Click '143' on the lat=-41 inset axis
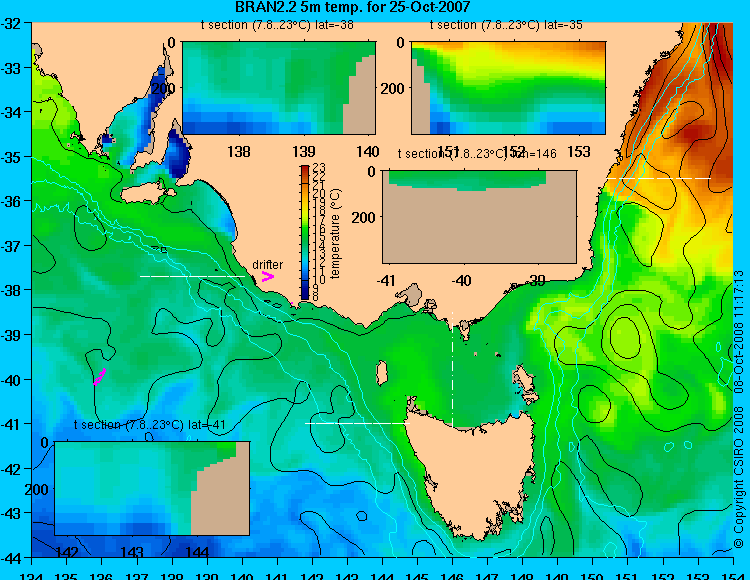Screen dimensions: 750x580 coord(132,552)
